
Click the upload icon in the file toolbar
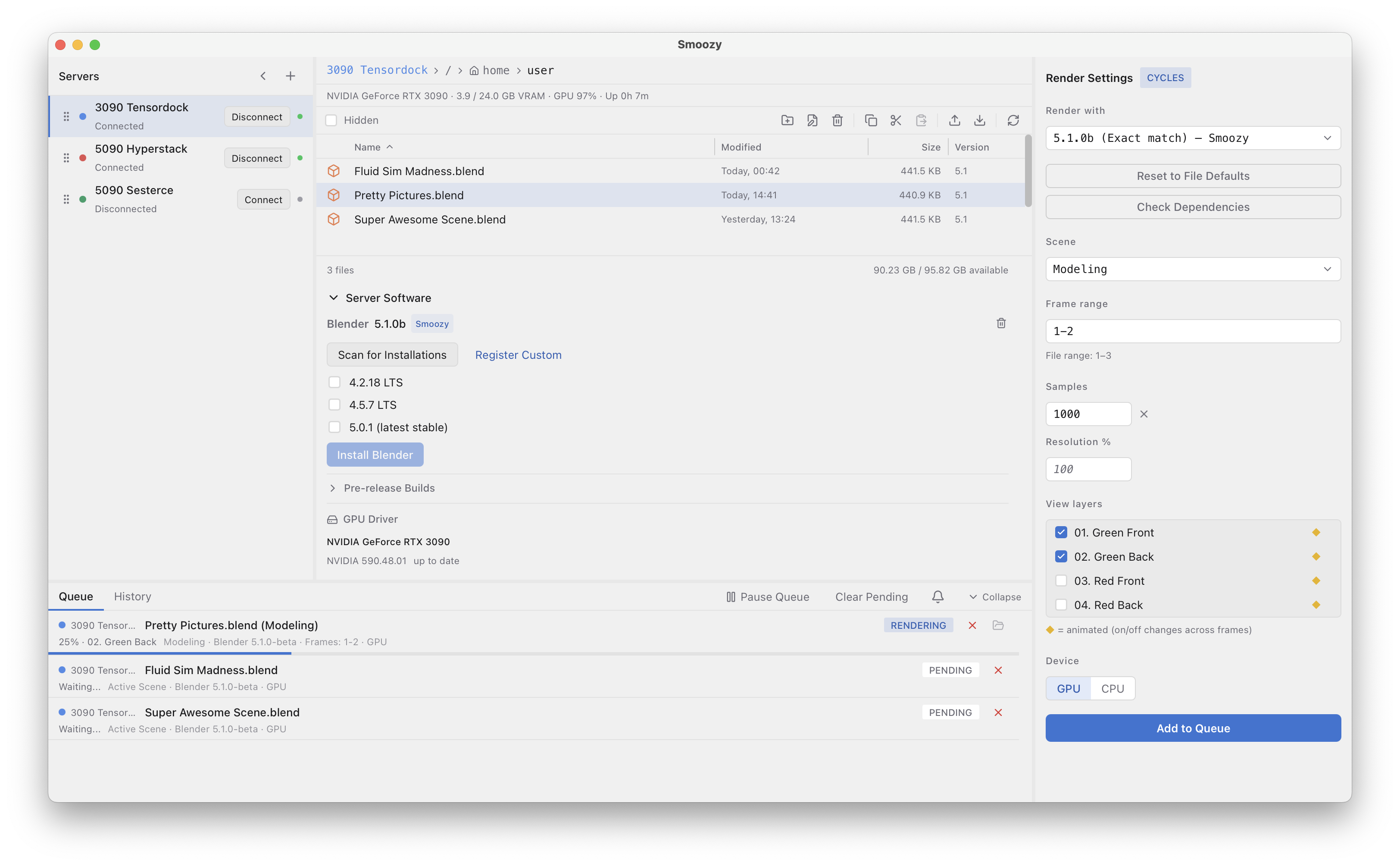pyautogui.click(x=955, y=120)
